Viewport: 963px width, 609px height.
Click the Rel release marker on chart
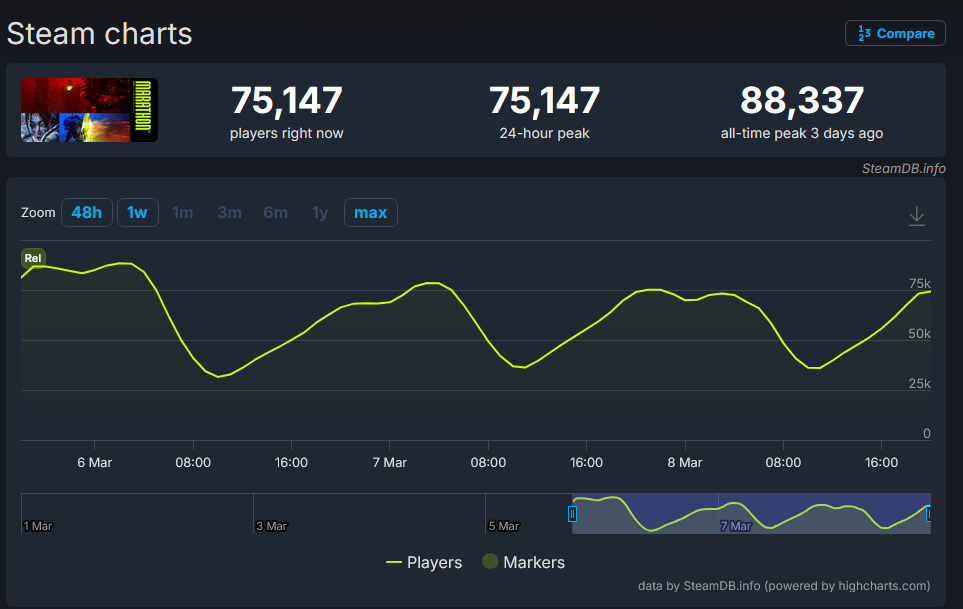point(33,258)
